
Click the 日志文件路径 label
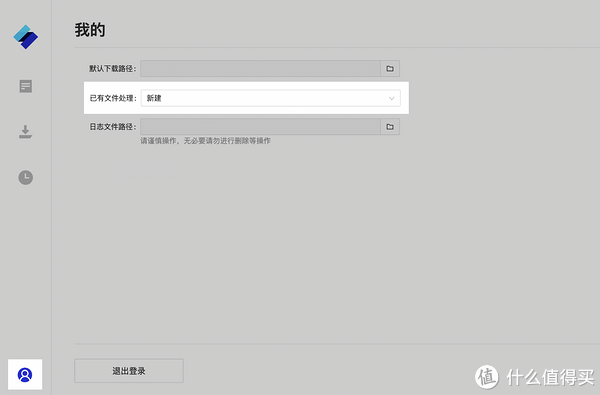point(113,127)
